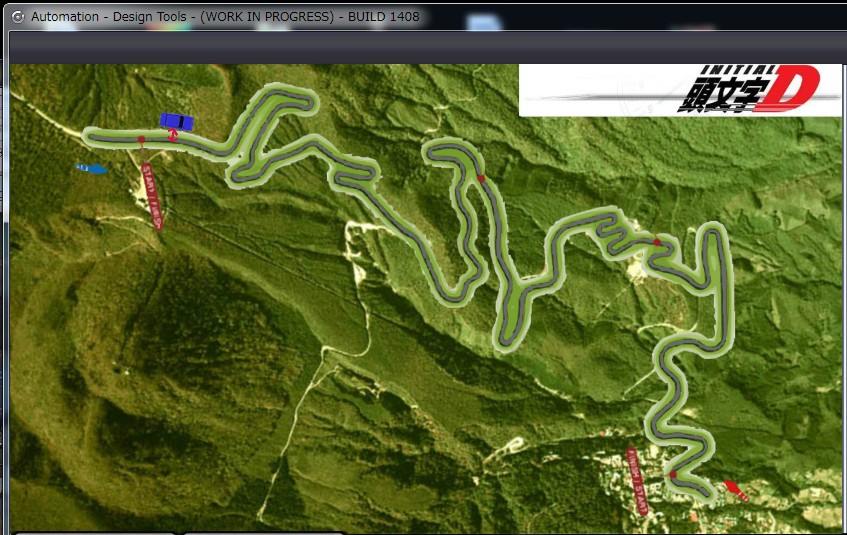The width and height of the screenshot is (847, 535).
Task: Click the red arrow marker beside the track end
Action: tap(736, 490)
